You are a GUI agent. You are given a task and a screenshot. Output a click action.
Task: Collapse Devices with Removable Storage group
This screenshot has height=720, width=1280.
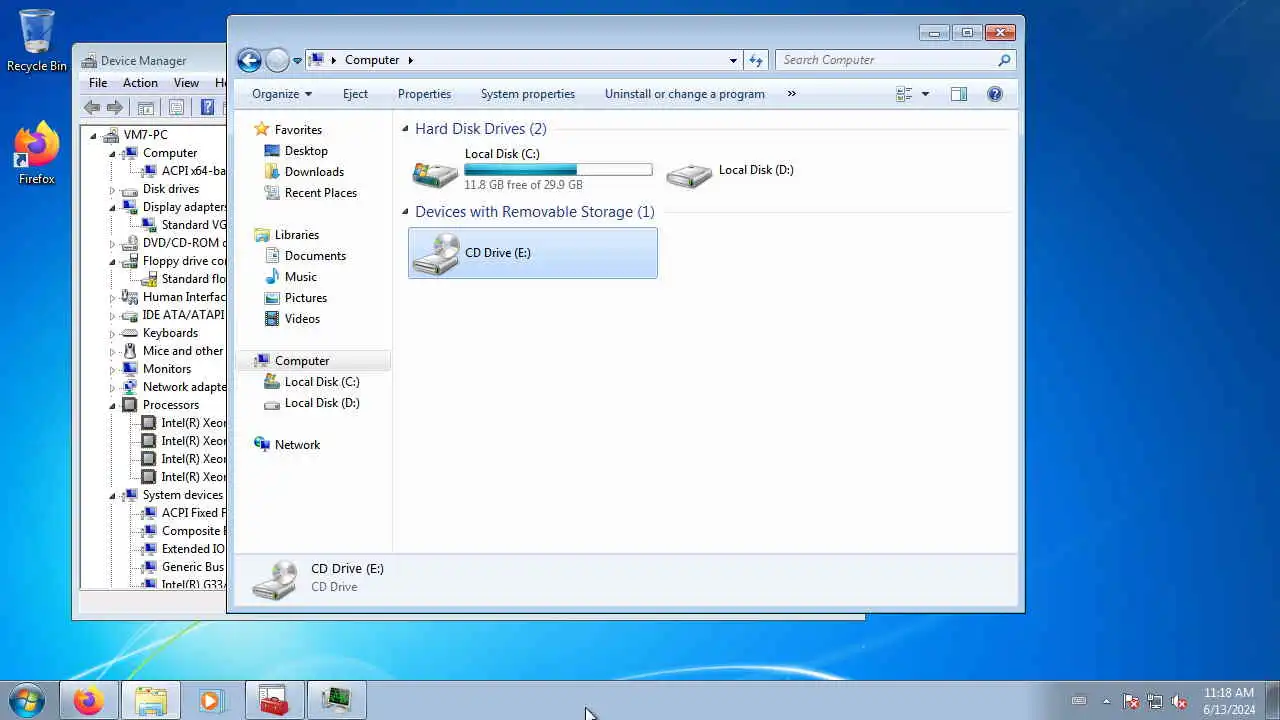pos(406,212)
